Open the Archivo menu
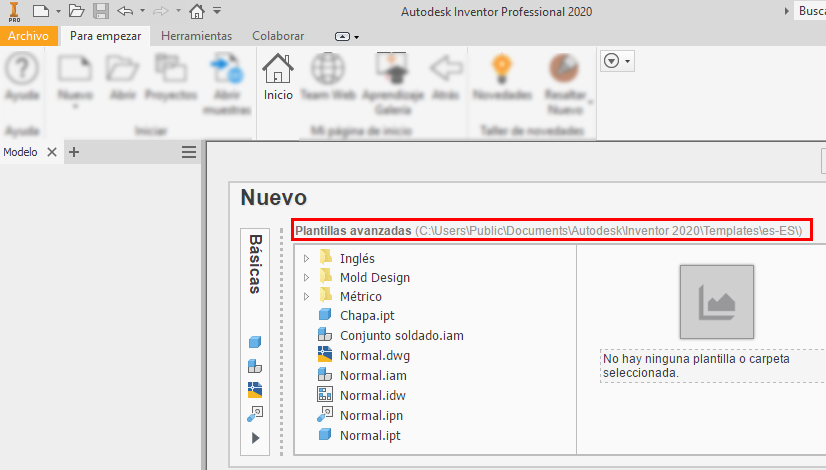Screen dimensions: 826x470 click(x=28, y=36)
